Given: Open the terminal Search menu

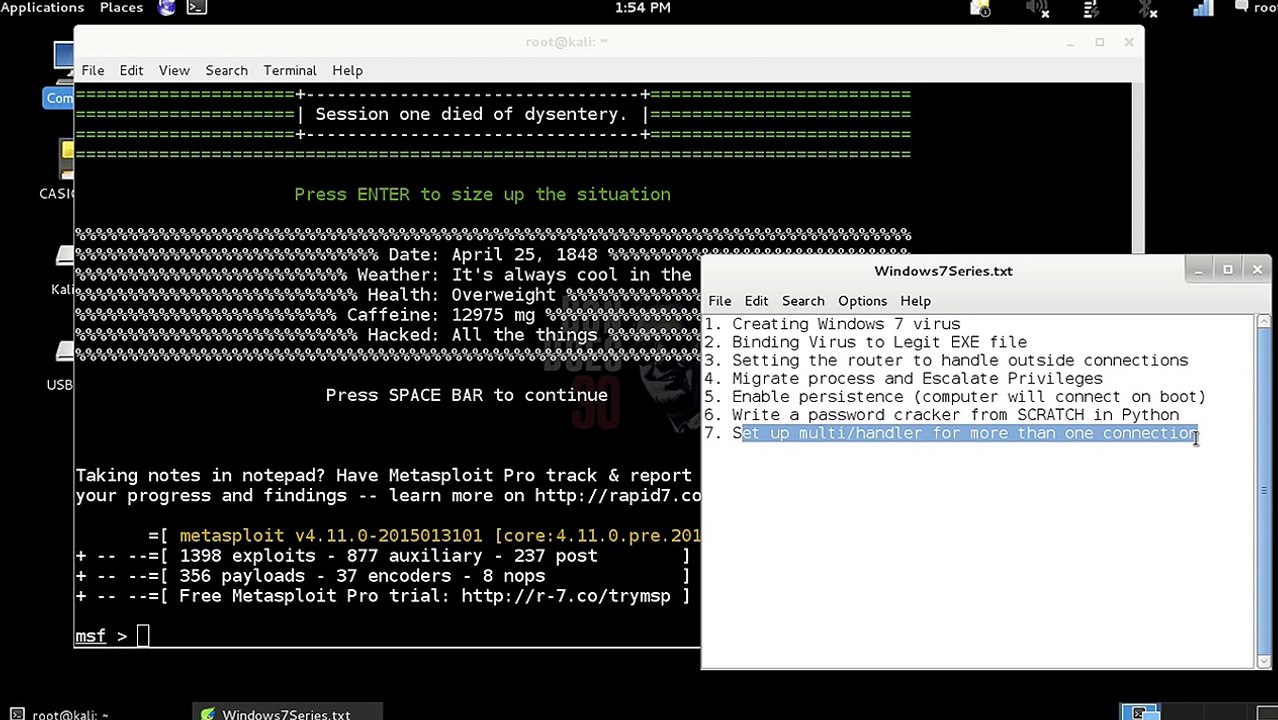Looking at the screenshot, I should click(226, 70).
